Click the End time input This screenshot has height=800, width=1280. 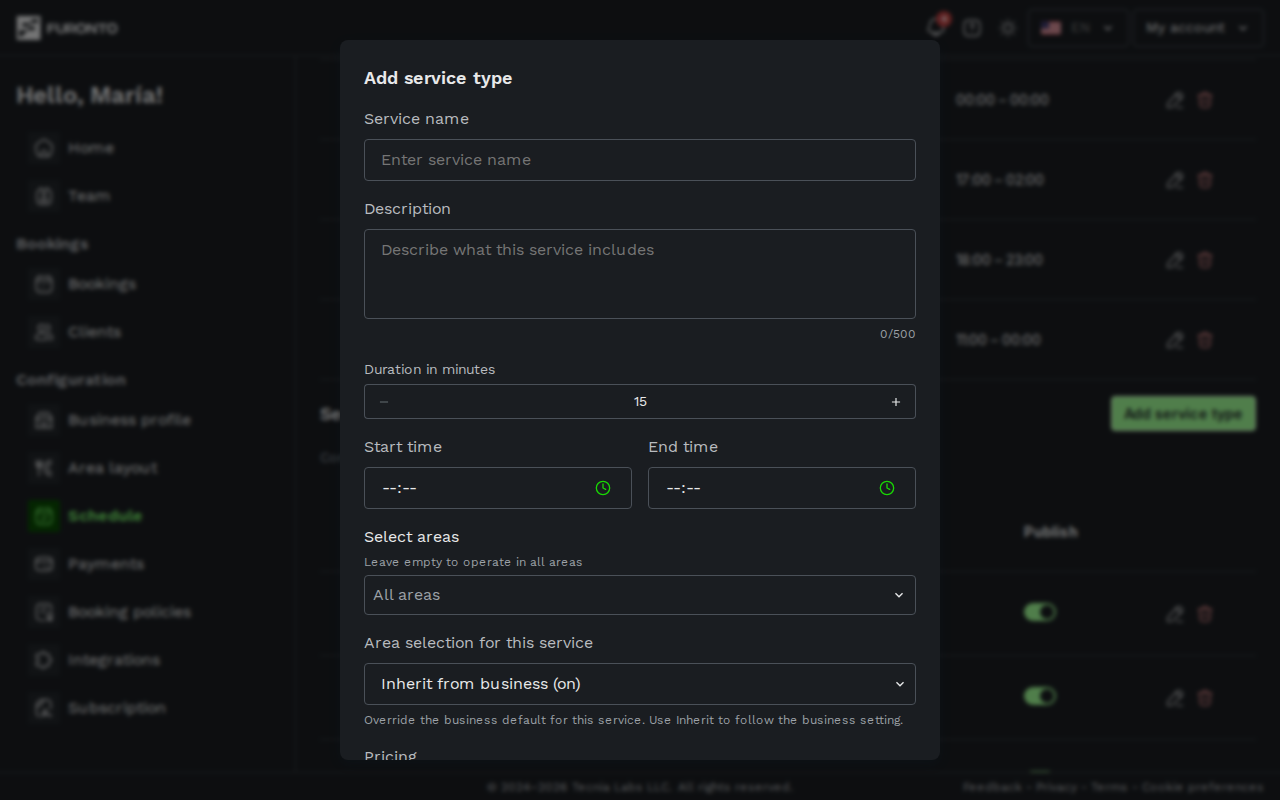pyautogui.click(x=782, y=488)
